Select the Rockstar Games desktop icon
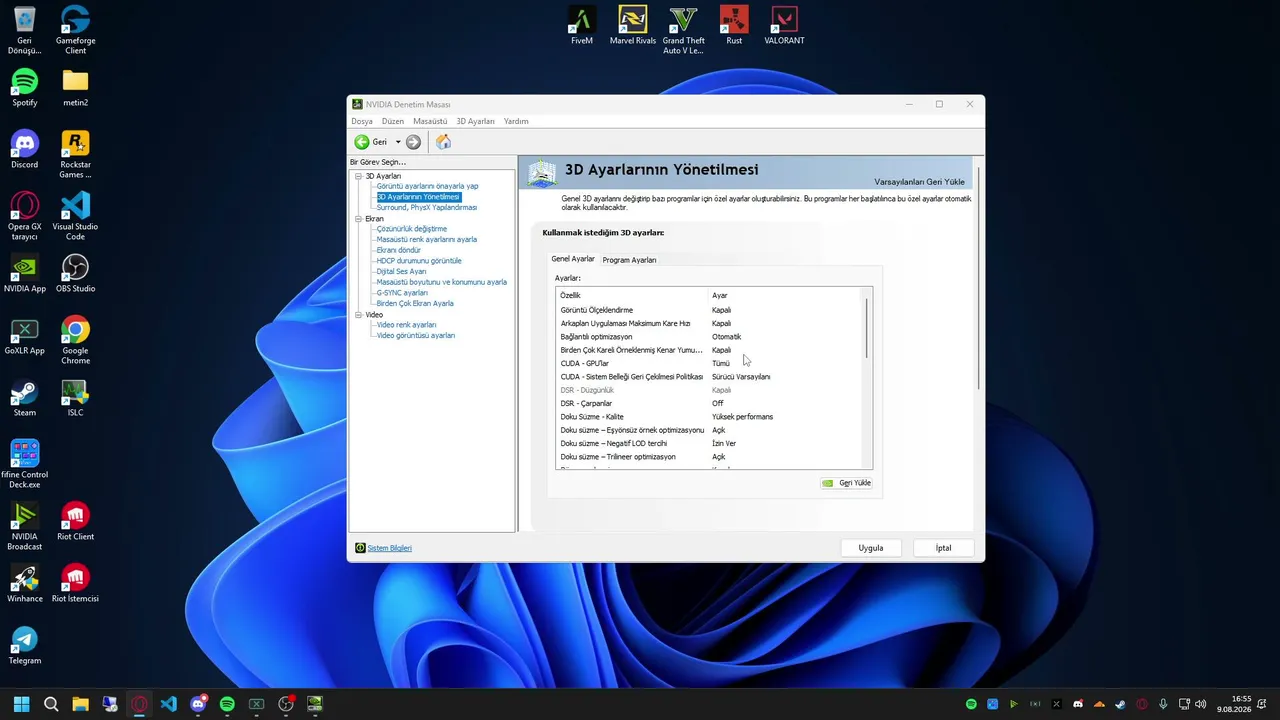Screen dimensions: 1280x720 (x=75, y=154)
